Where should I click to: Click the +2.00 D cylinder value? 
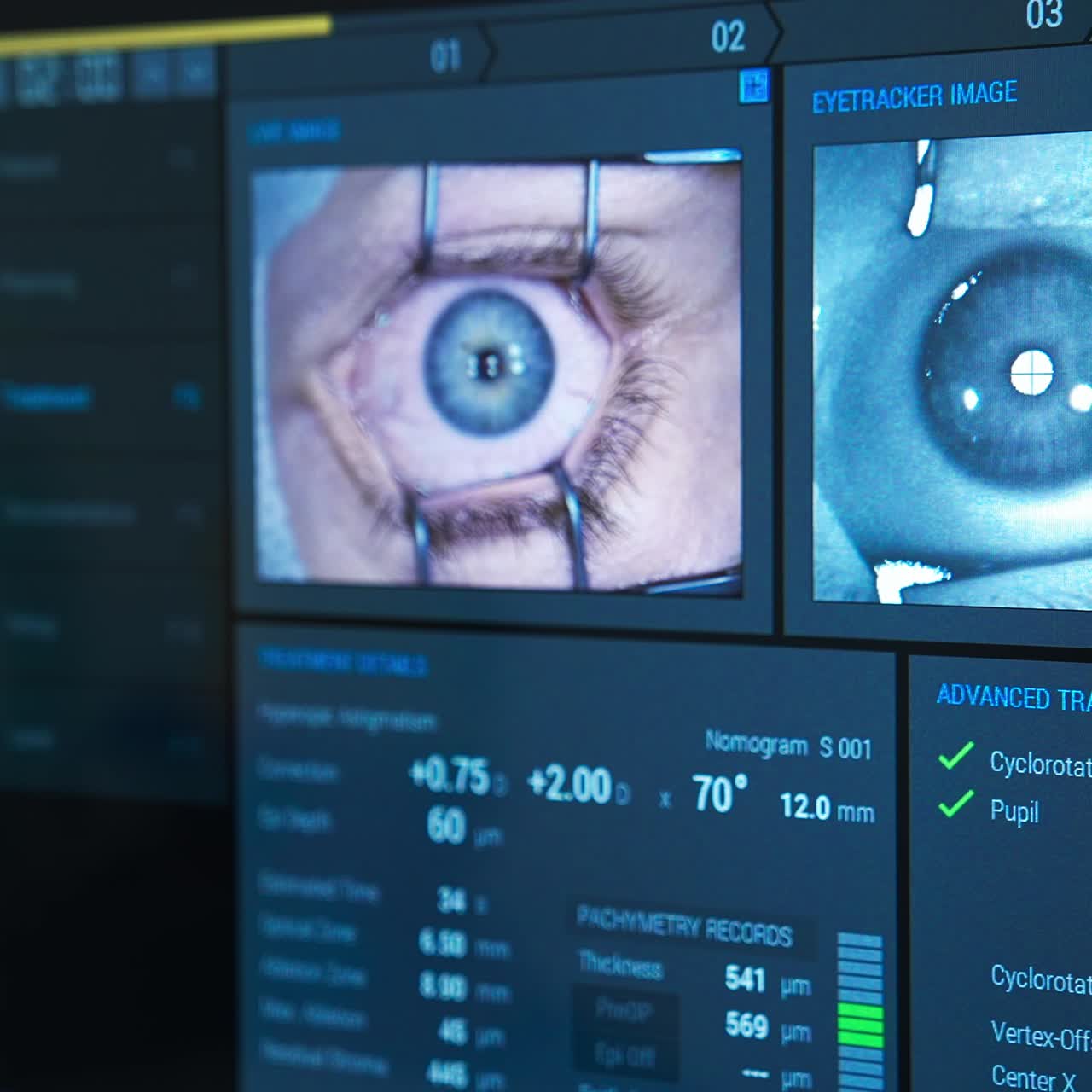578,785
